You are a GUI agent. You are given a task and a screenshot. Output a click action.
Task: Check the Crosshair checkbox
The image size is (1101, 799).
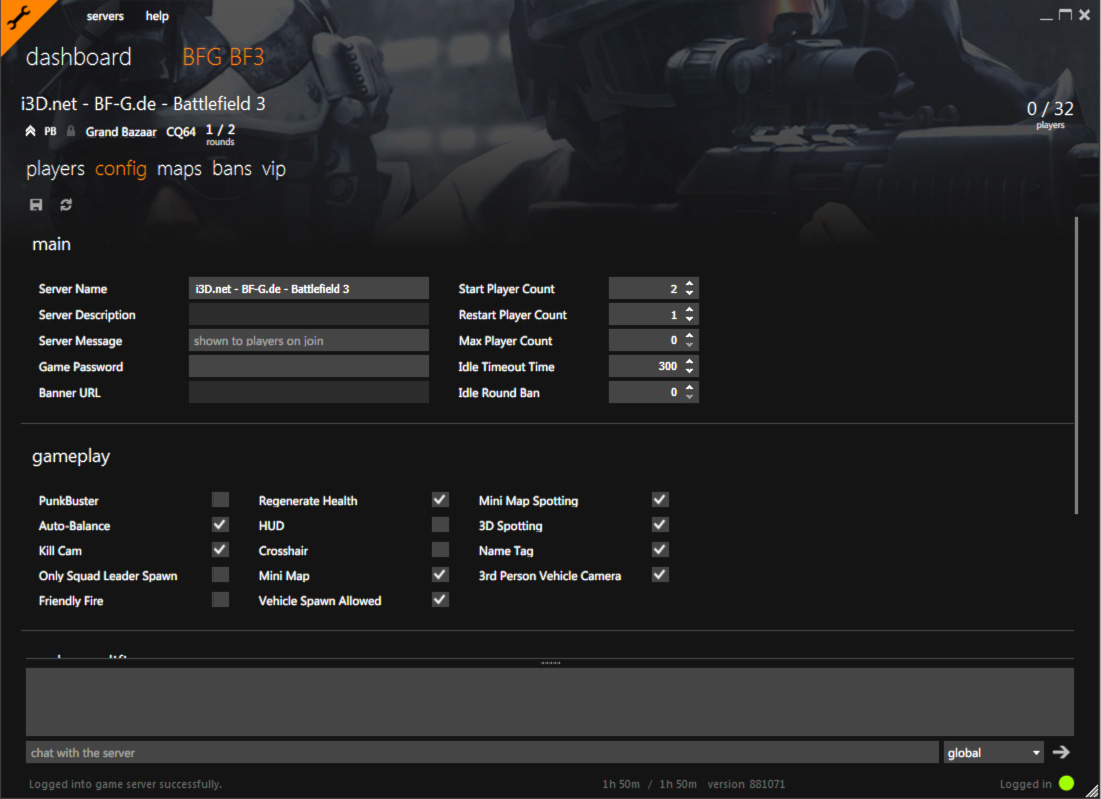click(440, 550)
